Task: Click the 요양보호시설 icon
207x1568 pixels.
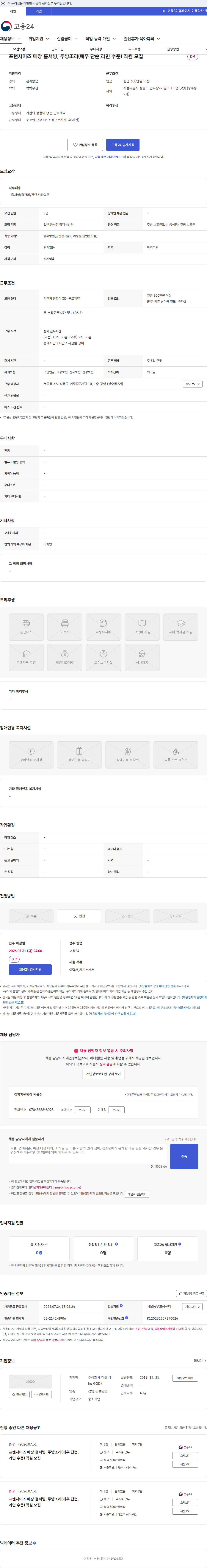Action: click(x=103, y=657)
